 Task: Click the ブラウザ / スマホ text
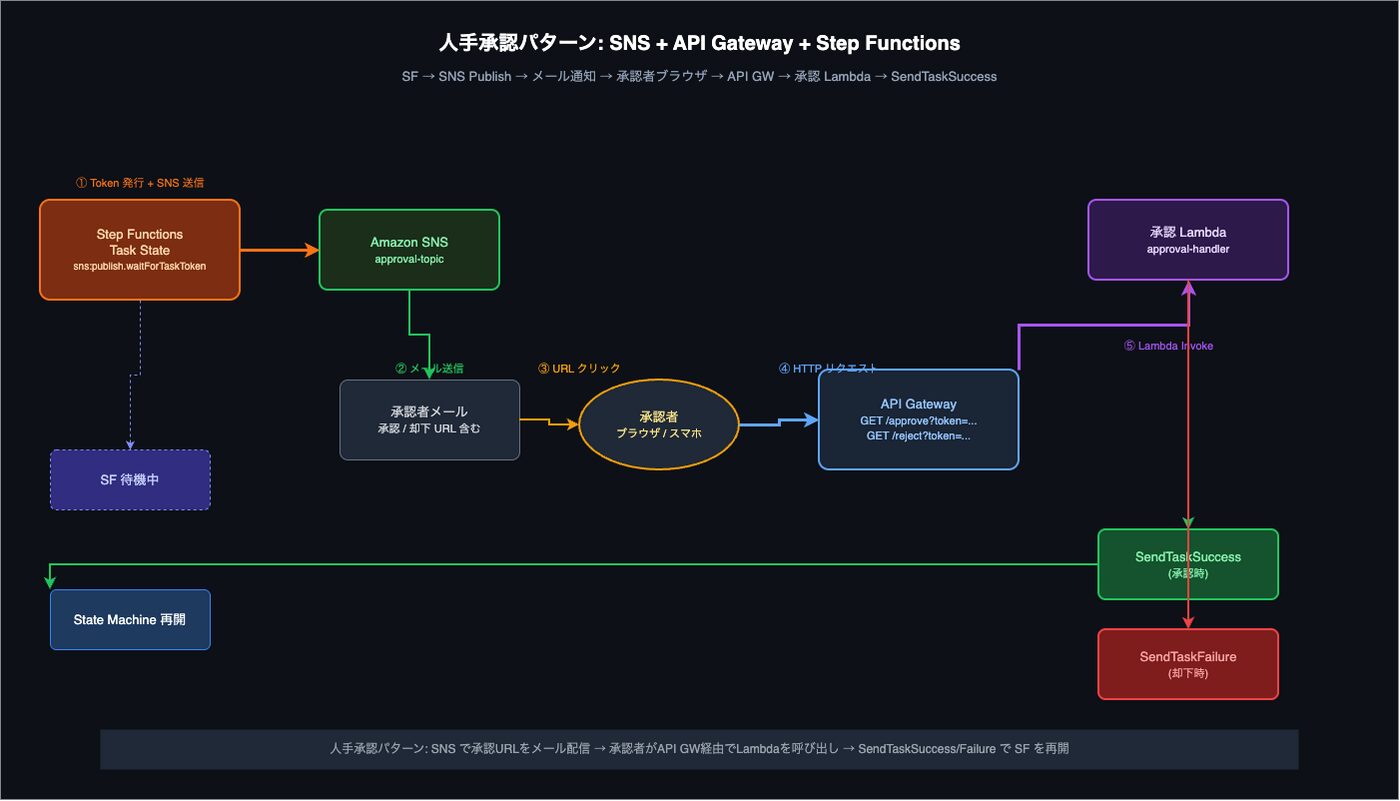pyautogui.click(x=659, y=433)
